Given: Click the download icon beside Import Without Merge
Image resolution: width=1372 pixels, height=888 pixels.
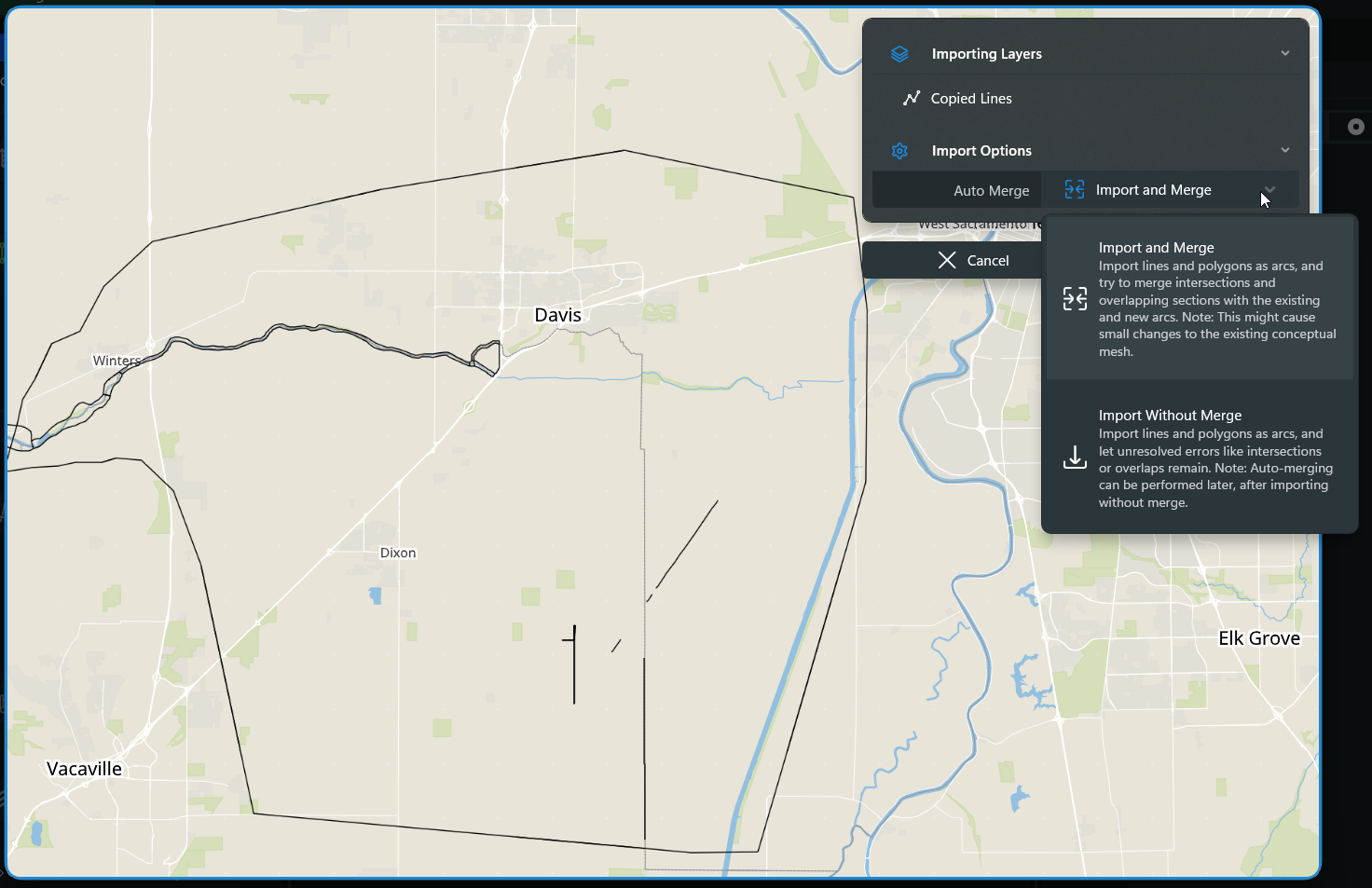Looking at the screenshot, I should [x=1075, y=458].
